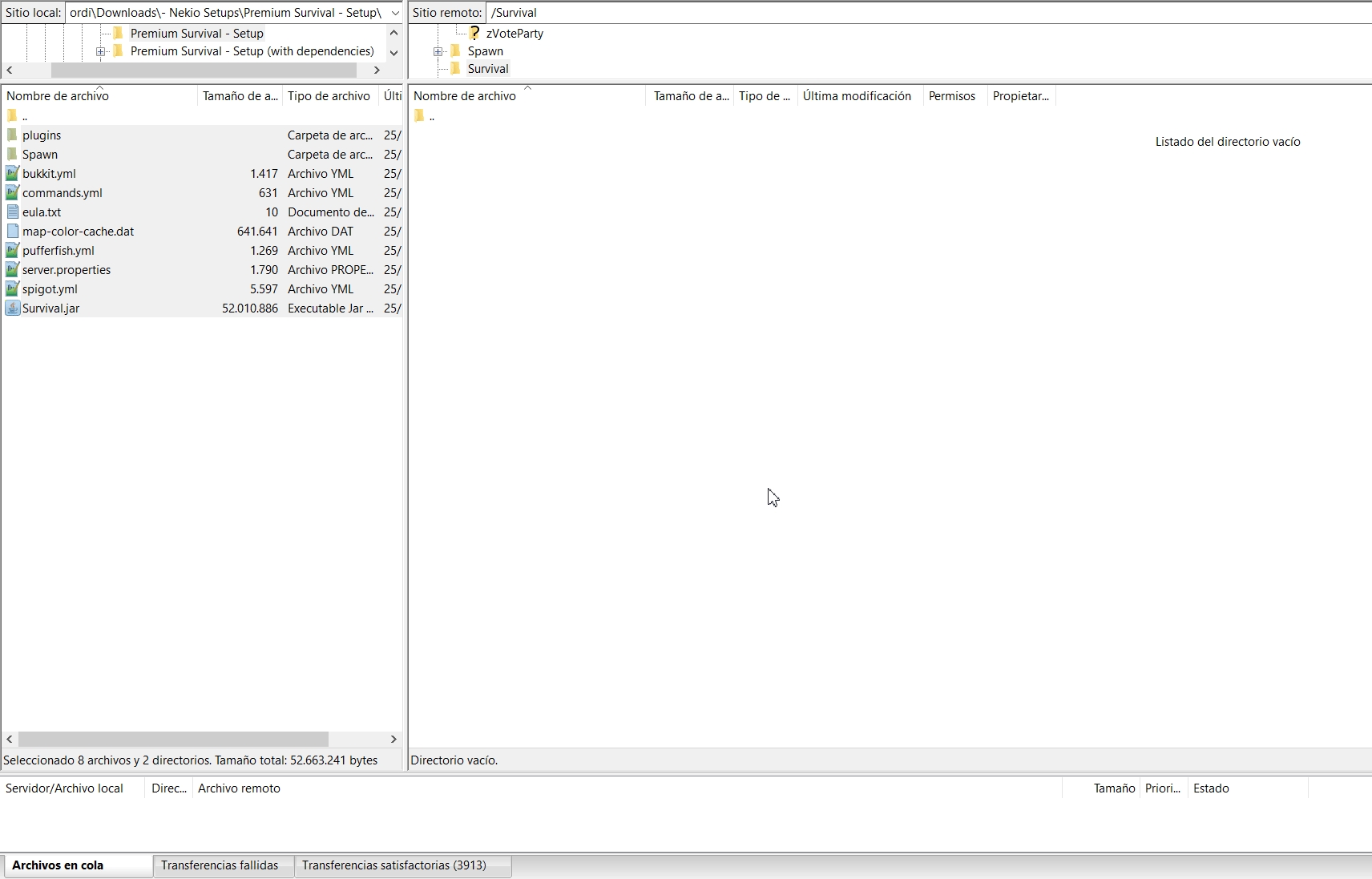Switch to Transferencias fallidas tab

coord(220,865)
